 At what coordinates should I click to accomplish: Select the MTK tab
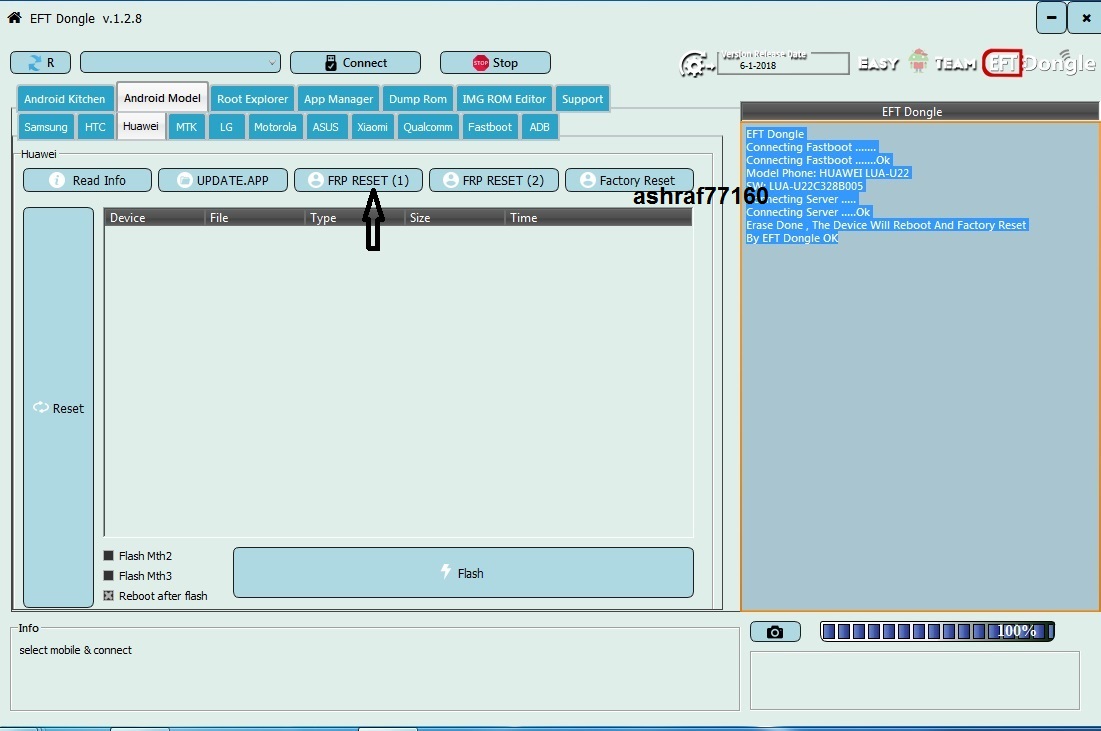click(x=187, y=127)
